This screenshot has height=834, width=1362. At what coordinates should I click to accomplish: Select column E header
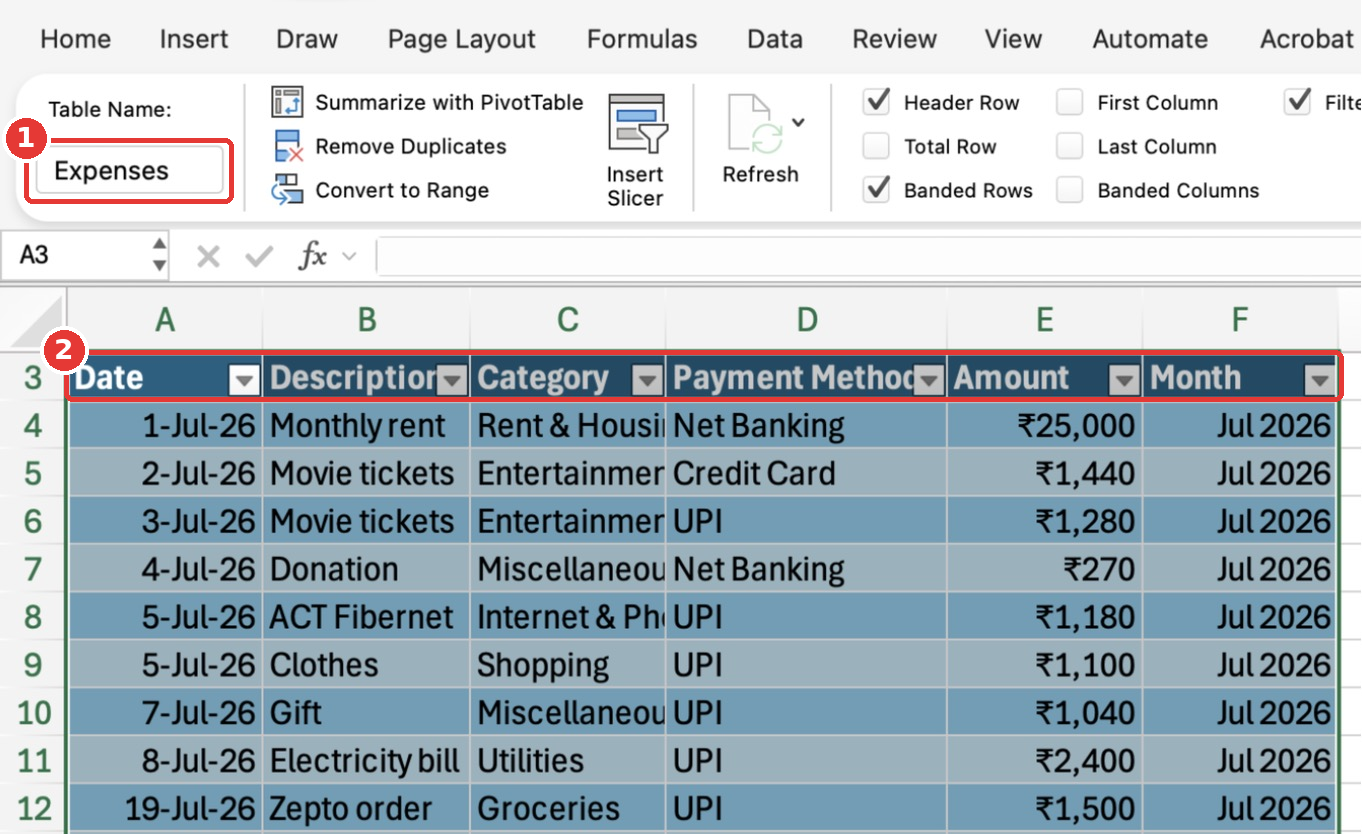pos(1045,320)
